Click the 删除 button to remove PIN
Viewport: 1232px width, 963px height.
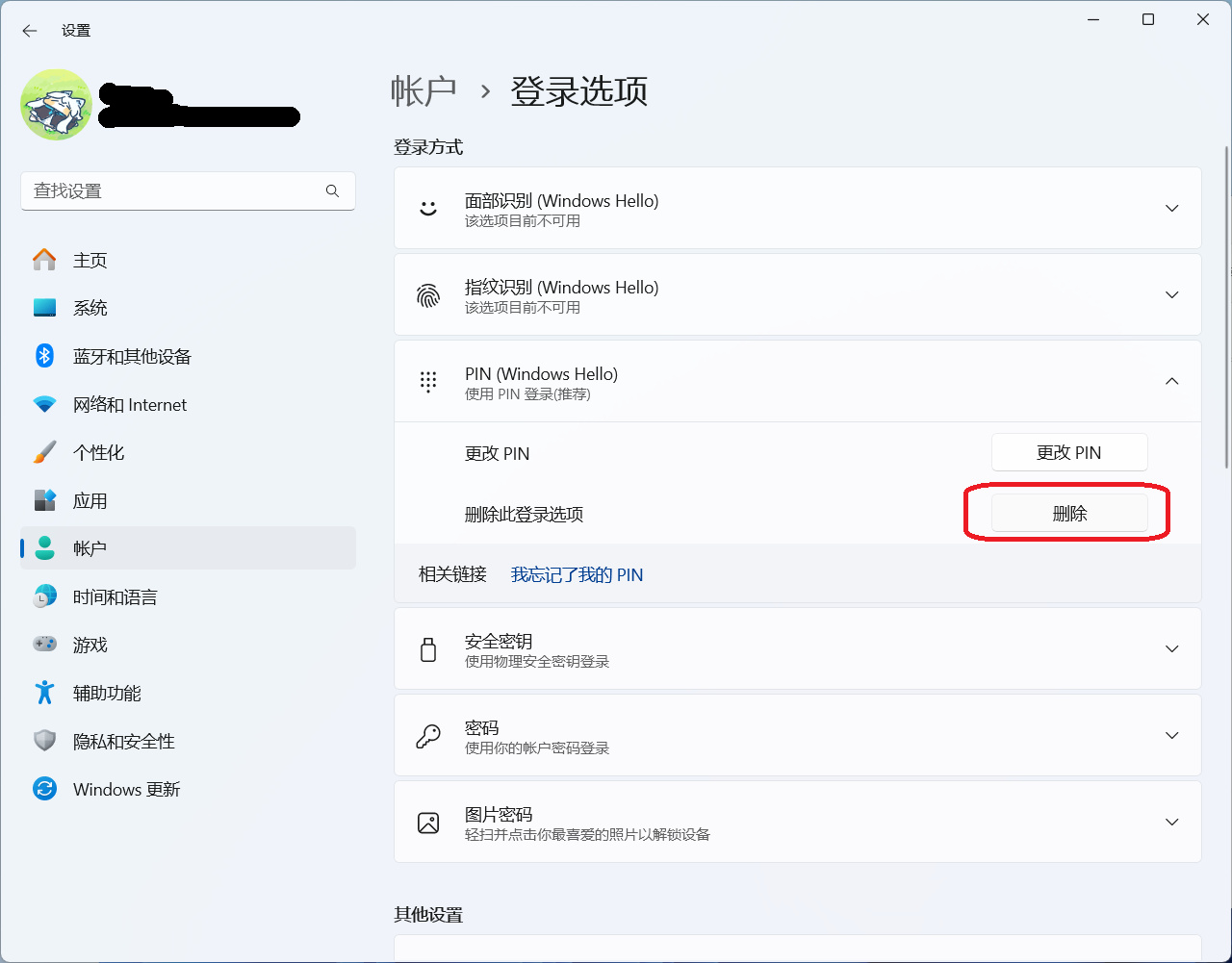(x=1069, y=514)
